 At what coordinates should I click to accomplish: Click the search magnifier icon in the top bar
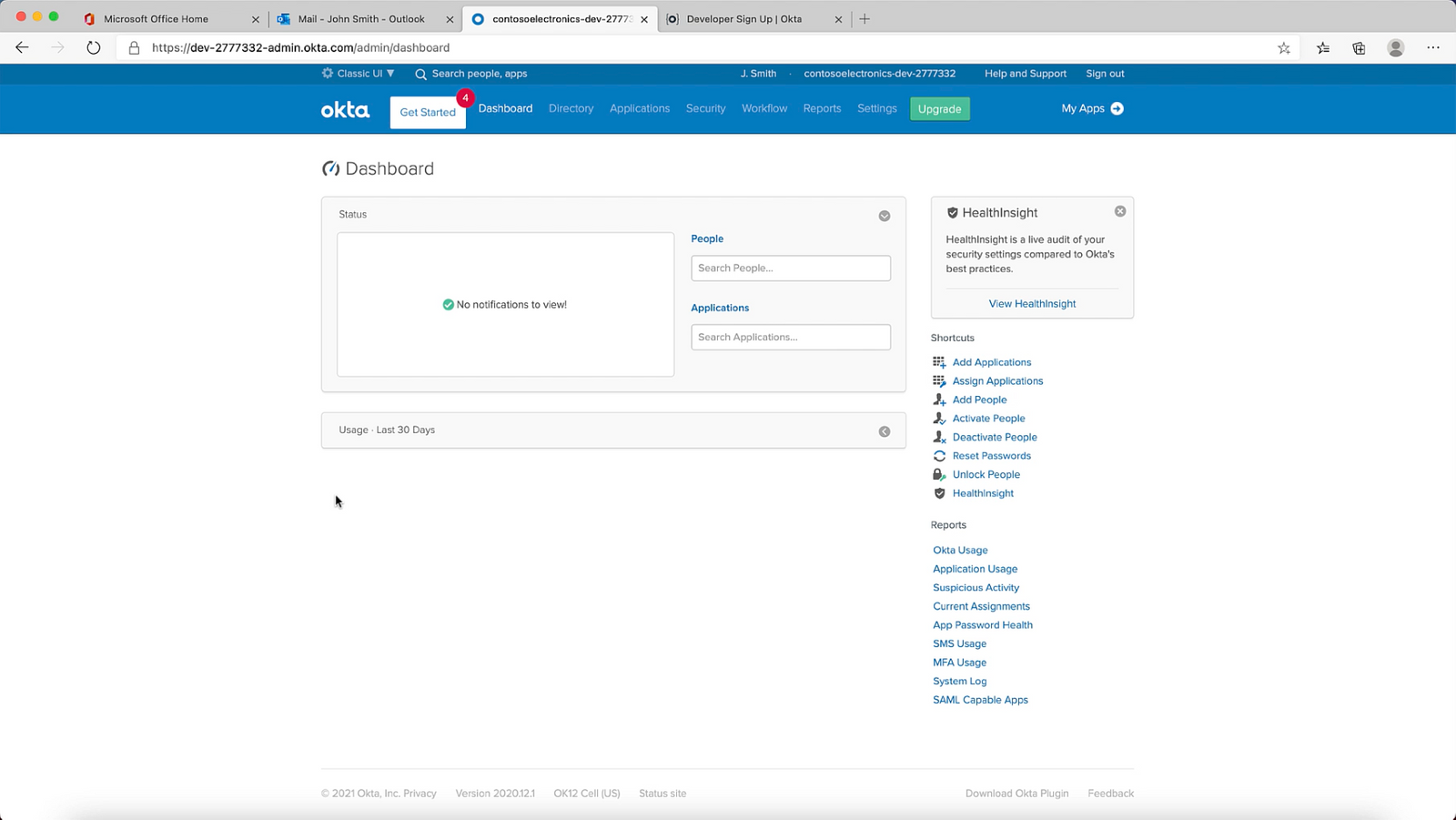tap(420, 74)
